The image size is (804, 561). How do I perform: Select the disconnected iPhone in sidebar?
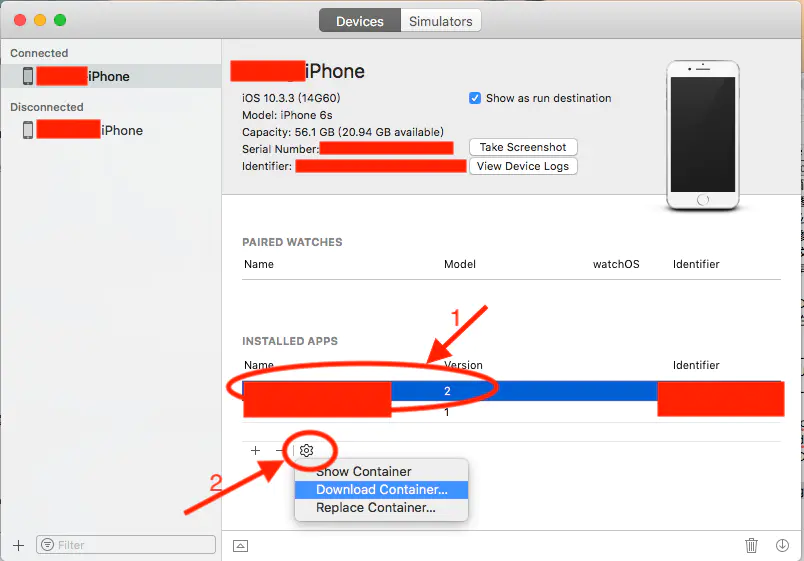111,130
